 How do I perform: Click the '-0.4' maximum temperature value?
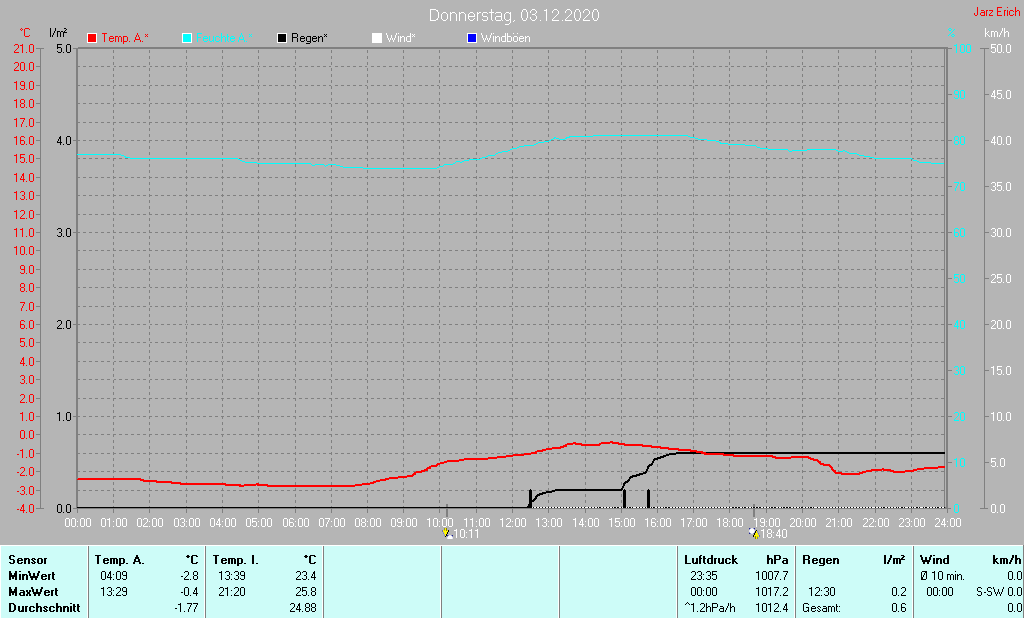point(189,592)
